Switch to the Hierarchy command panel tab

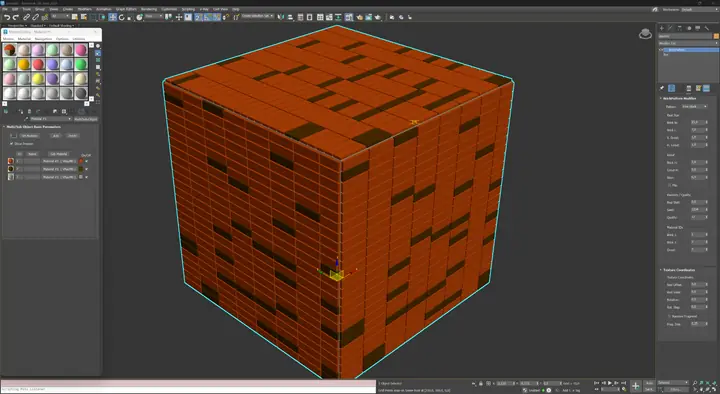click(x=680, y=28)
